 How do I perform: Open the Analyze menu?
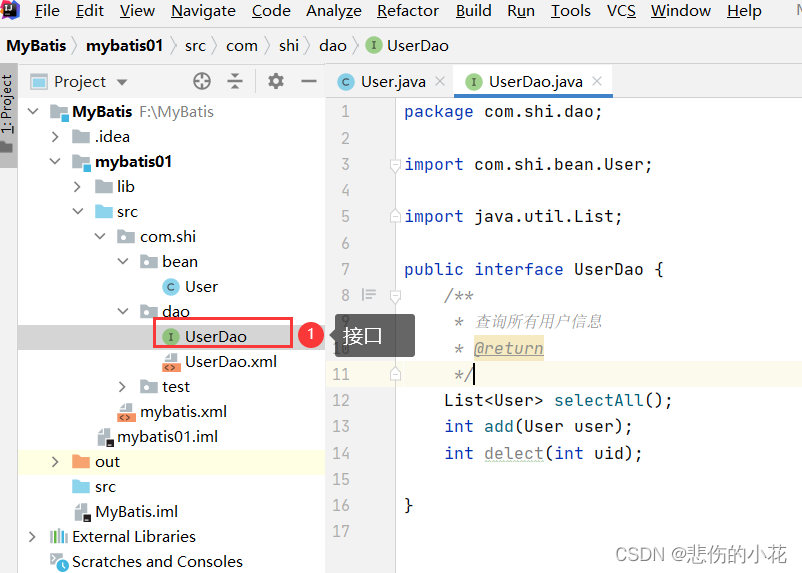tap(333, 11)
